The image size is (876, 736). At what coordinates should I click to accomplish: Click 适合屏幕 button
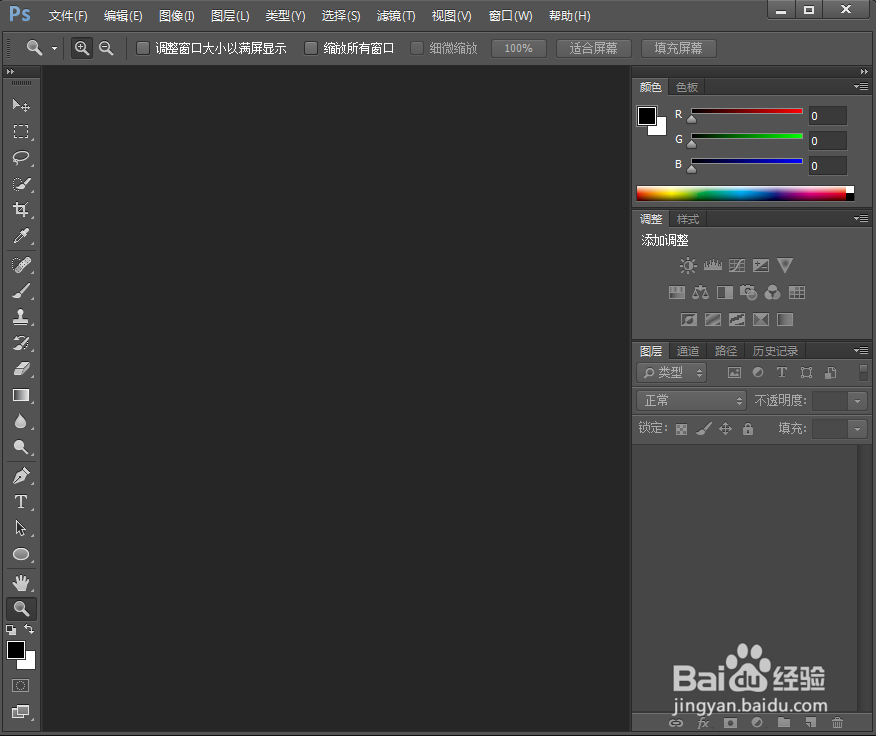point(593,49)
